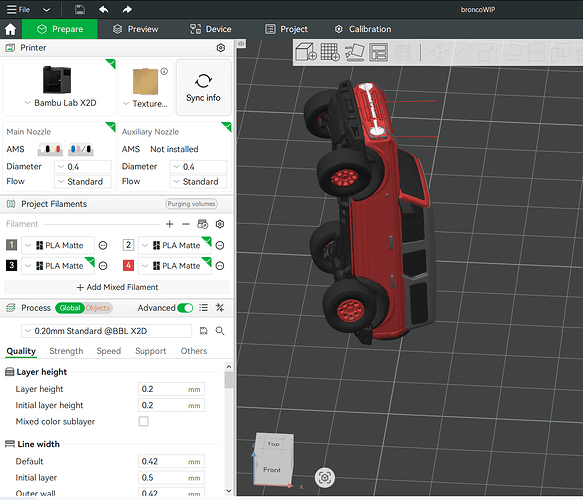583x500 pixels.
Task: Click the plus icon to add filament
Action: [170, 224]
